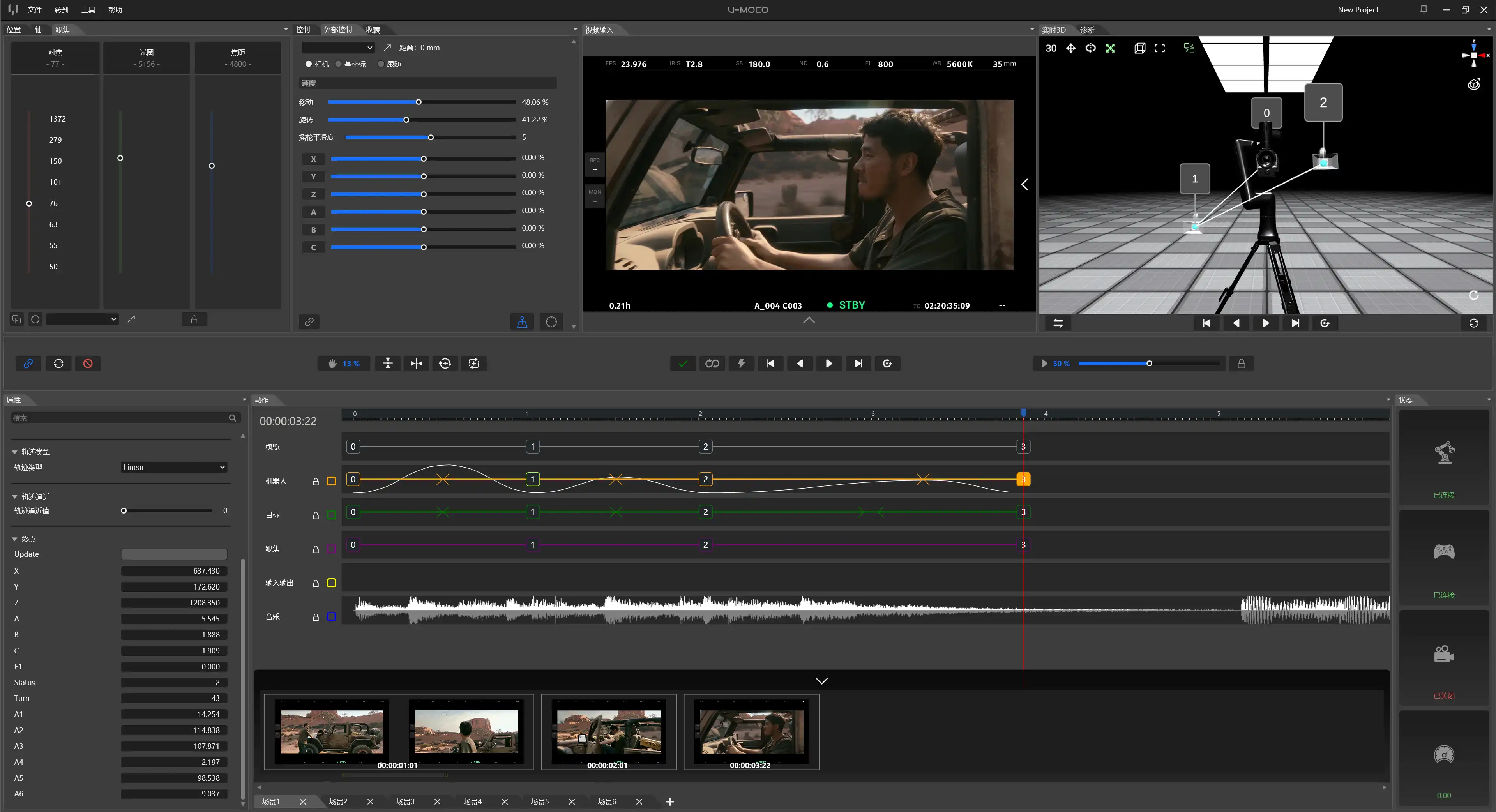Play the motion in the main transport bar
Viewport: 1496px width, 812px height.
point(829,364)
